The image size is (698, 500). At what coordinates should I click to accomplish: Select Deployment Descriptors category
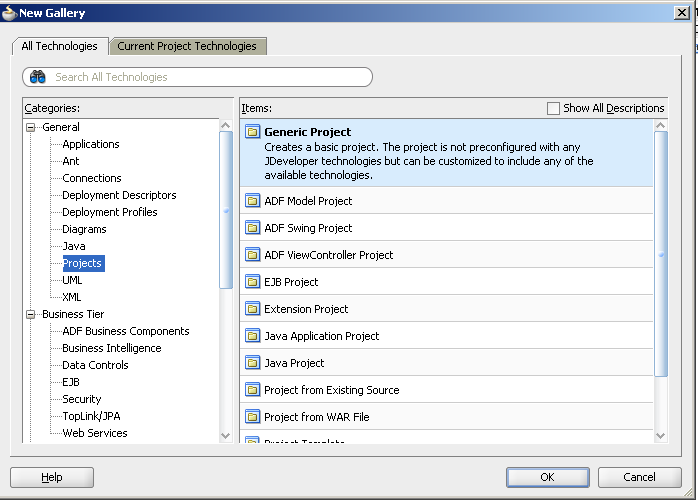(119, 195)
